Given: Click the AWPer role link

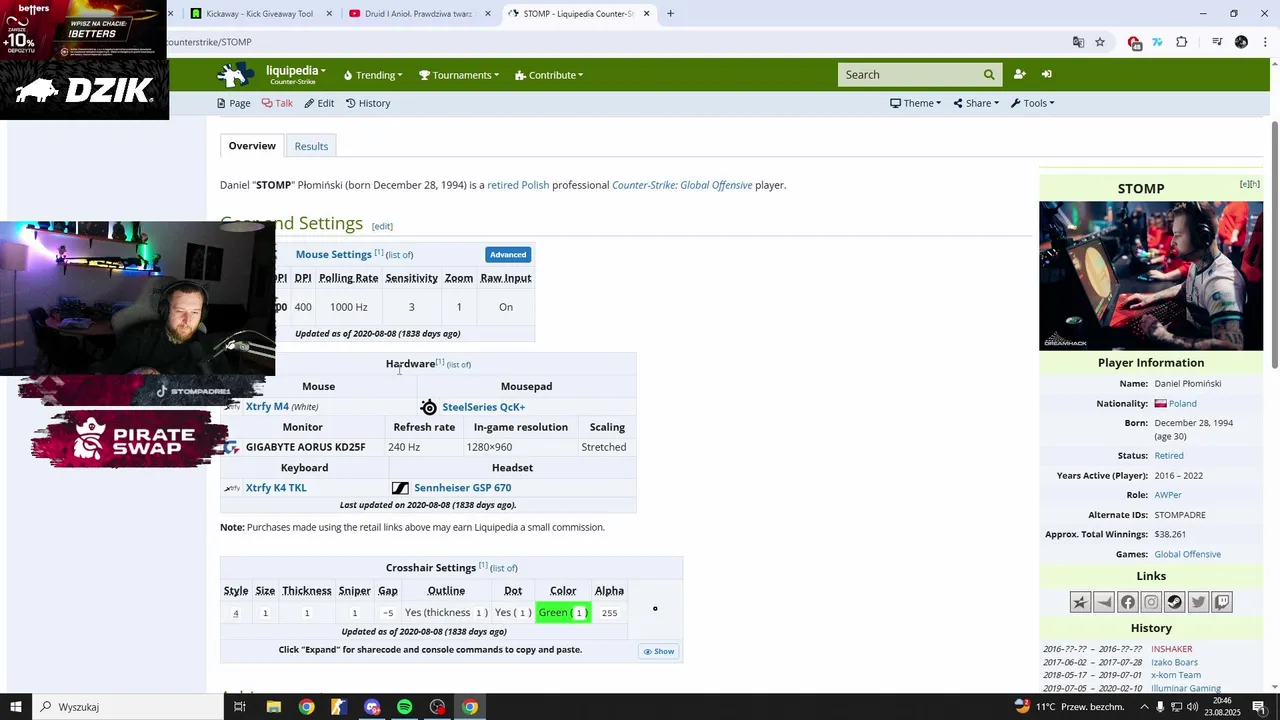Looking at the screenshot, I should point(1168,495).
